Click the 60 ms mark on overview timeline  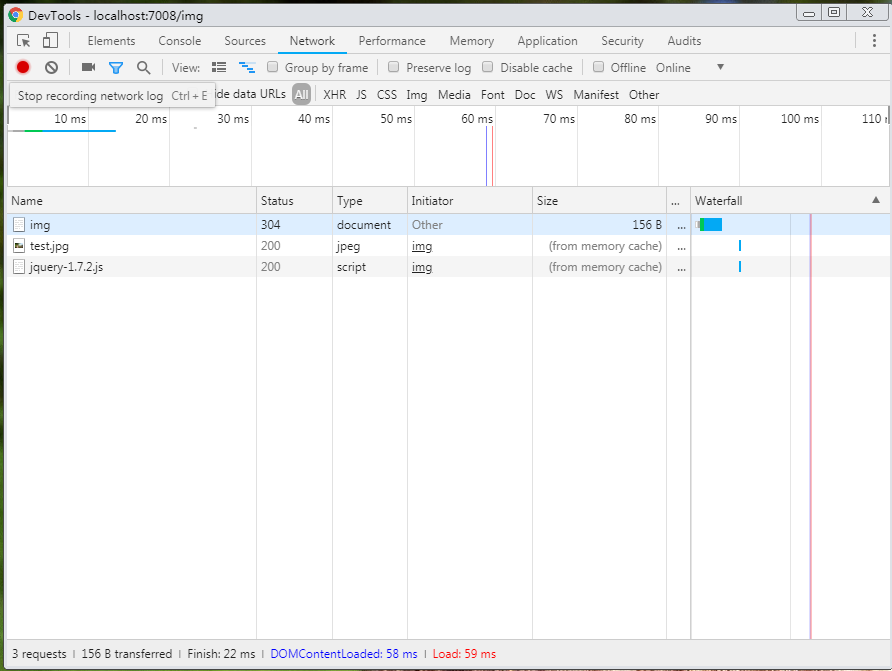477,118
